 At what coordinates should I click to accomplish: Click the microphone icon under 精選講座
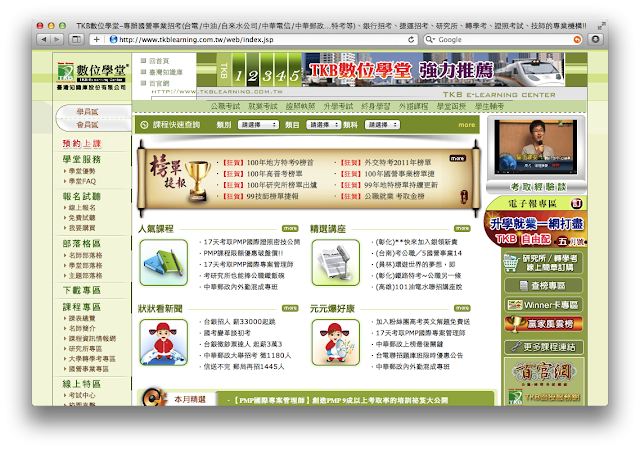[336, 263]
